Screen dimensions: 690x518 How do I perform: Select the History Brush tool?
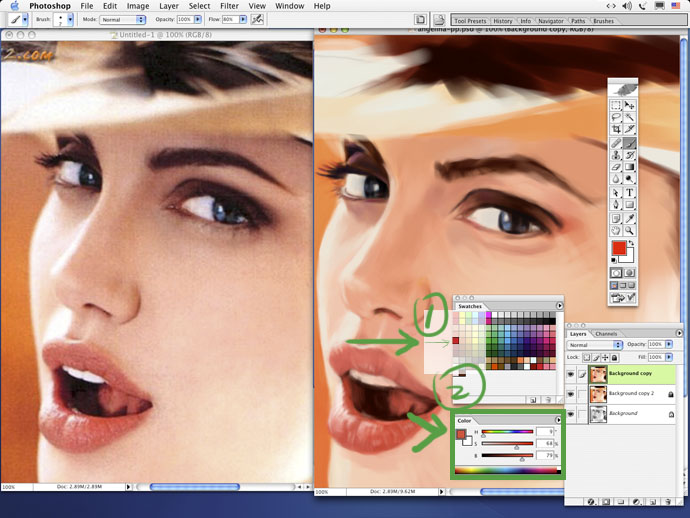pyautogui.click(x=630, y=155)
